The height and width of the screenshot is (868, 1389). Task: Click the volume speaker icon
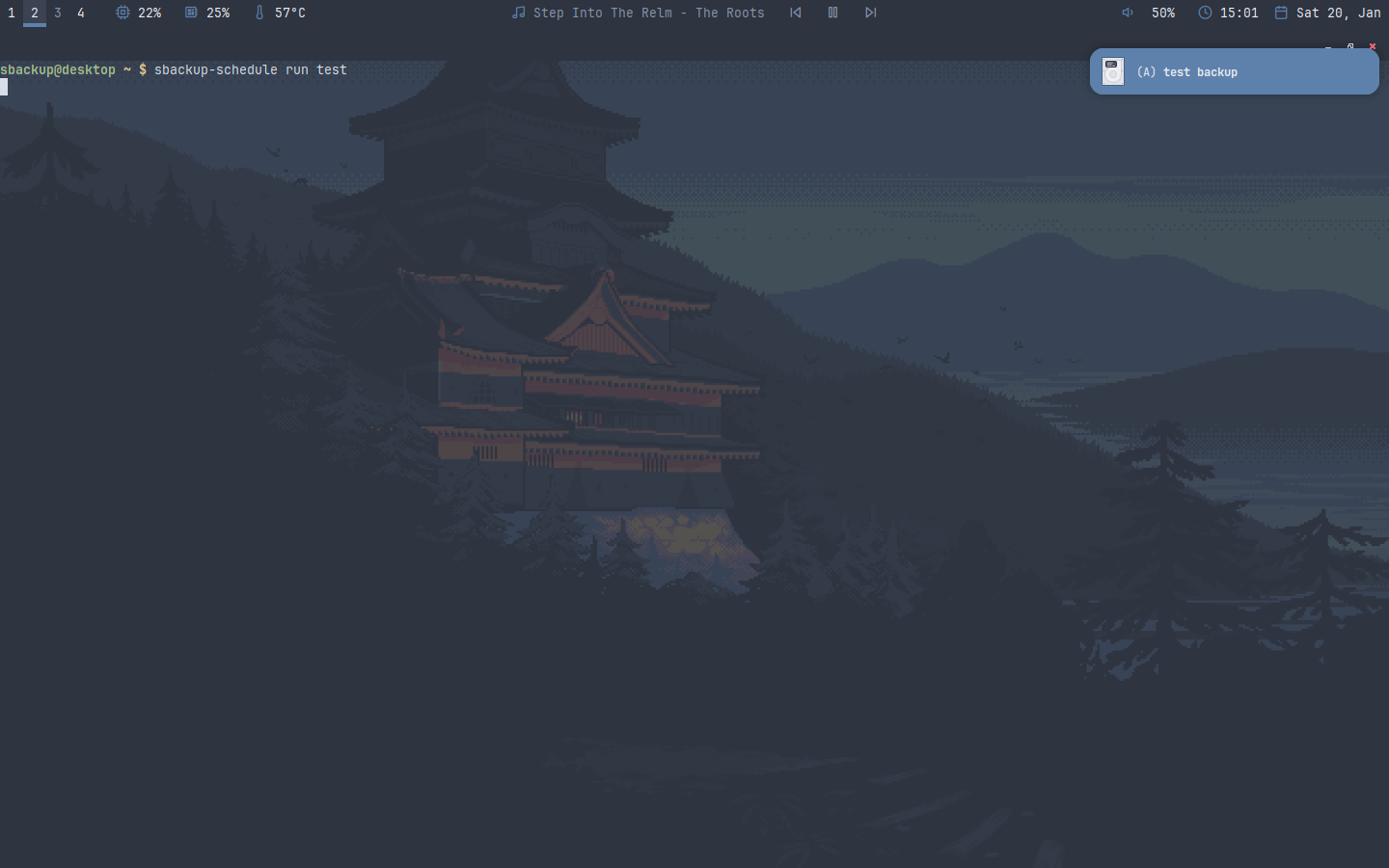point(1128,13)
